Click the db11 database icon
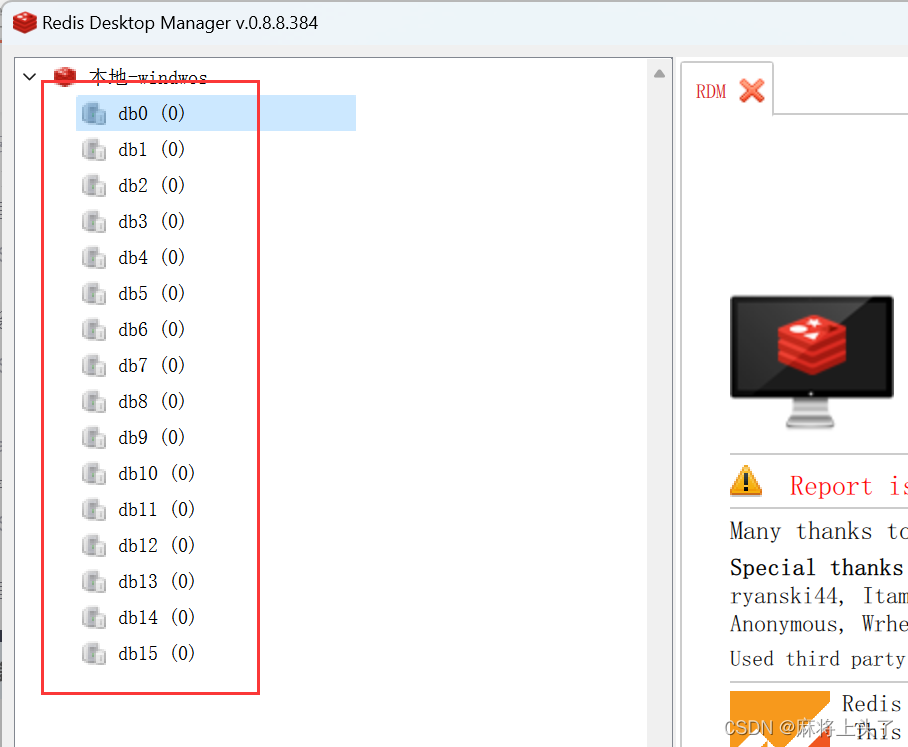Screen dimensions: 908x747 coord(94,510)
